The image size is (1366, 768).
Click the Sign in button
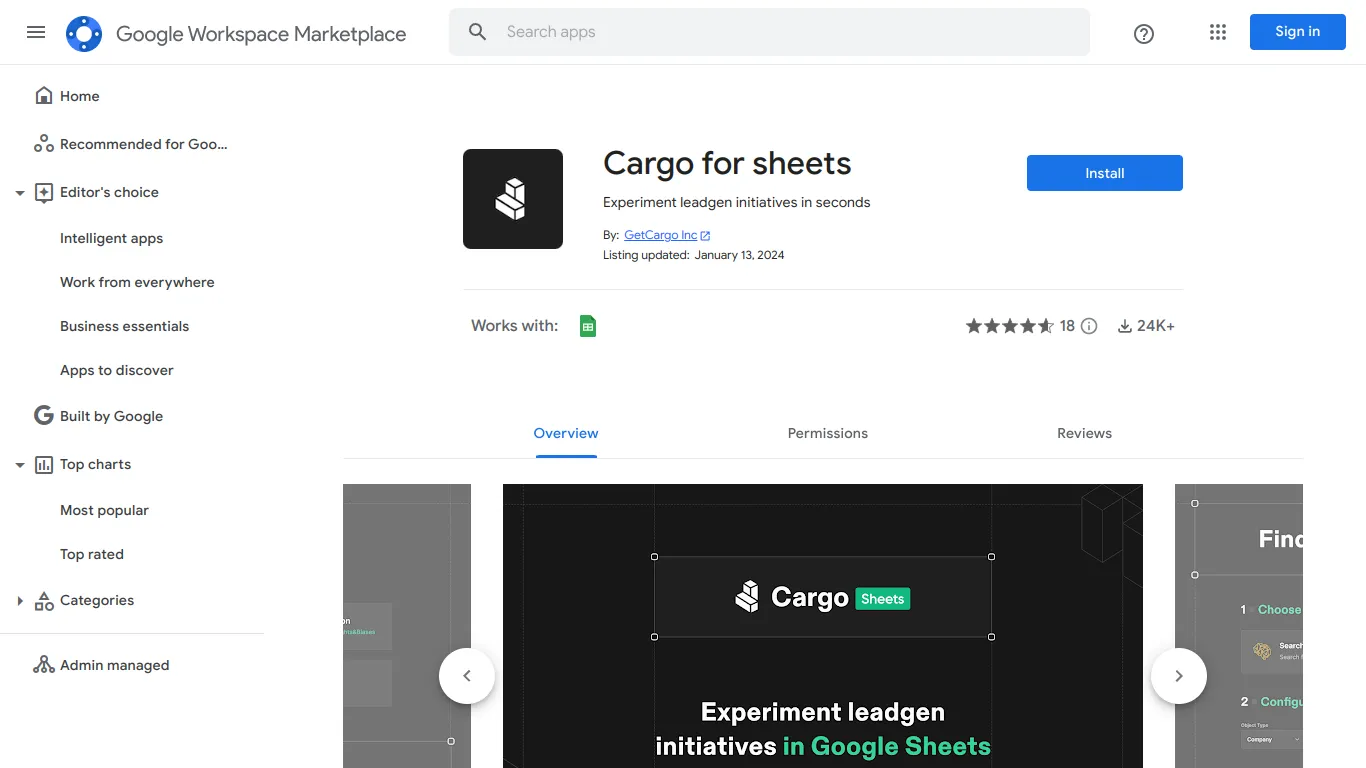tap(1298, 32)
